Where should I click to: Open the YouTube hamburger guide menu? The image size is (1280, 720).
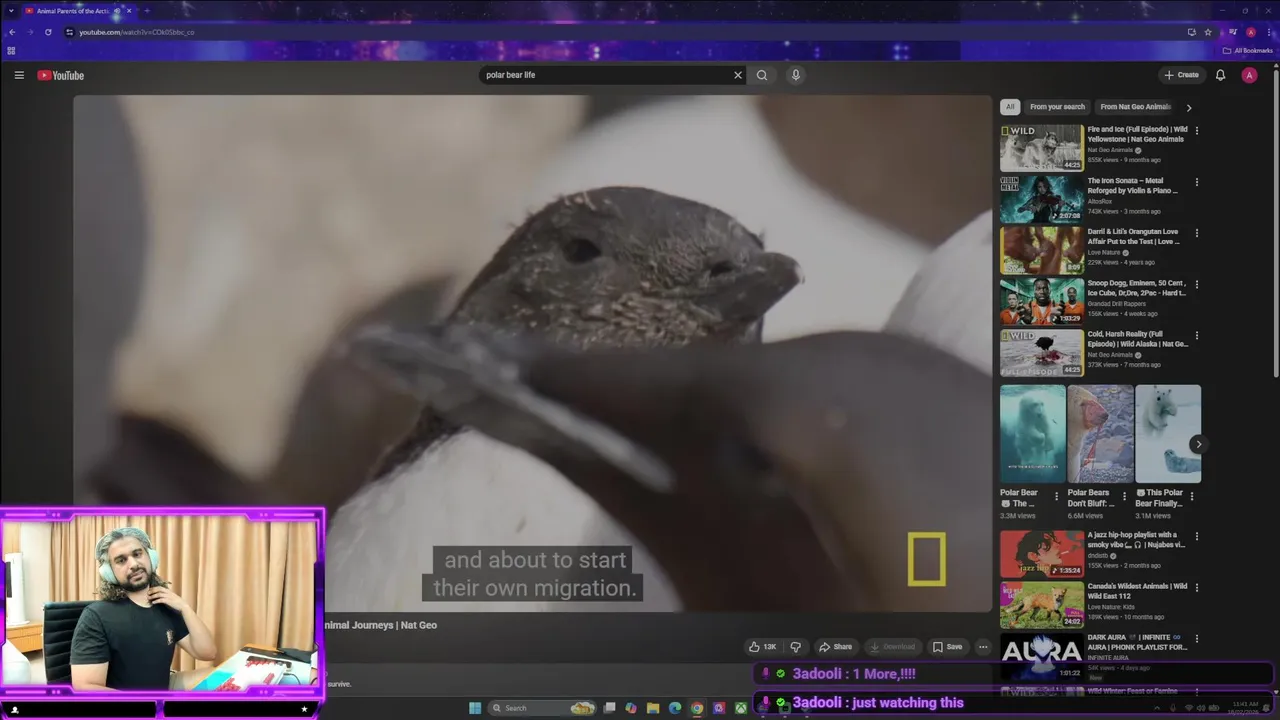click(19, 75)
